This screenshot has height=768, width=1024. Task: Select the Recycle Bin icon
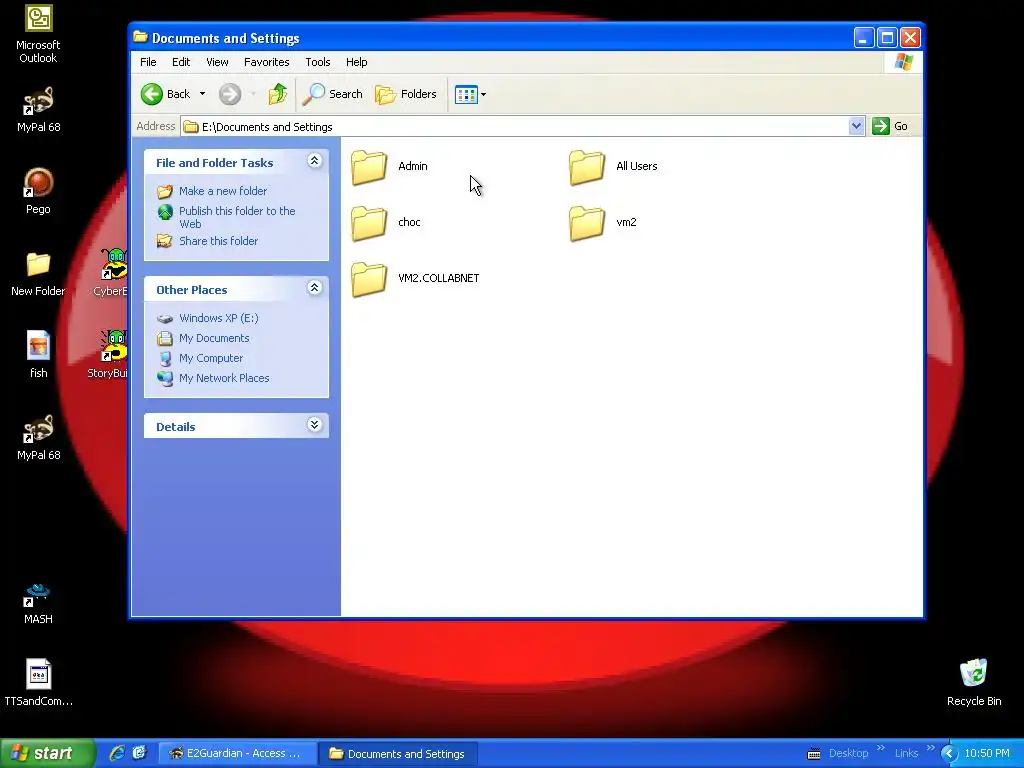point(974,683)
